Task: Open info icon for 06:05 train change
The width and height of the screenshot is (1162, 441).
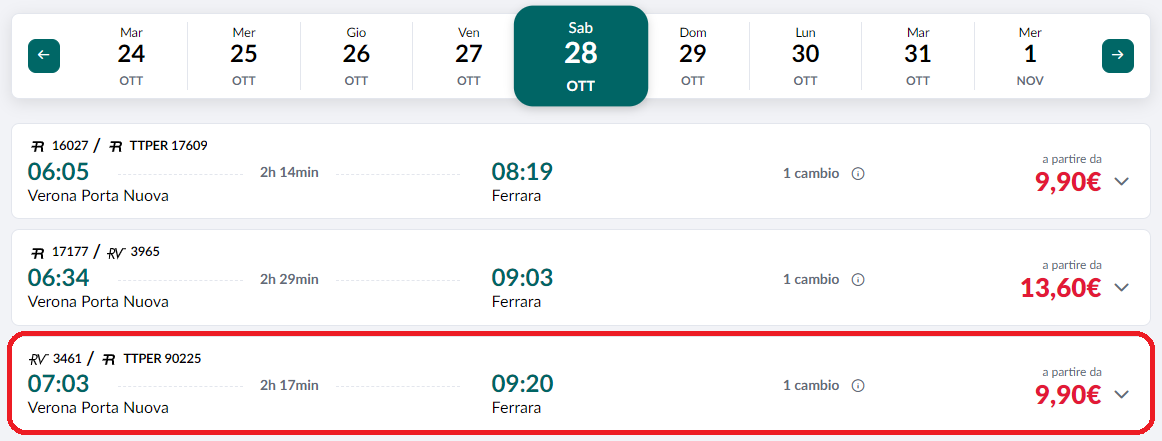Action: pyautogui.click(x=858, y=174)
